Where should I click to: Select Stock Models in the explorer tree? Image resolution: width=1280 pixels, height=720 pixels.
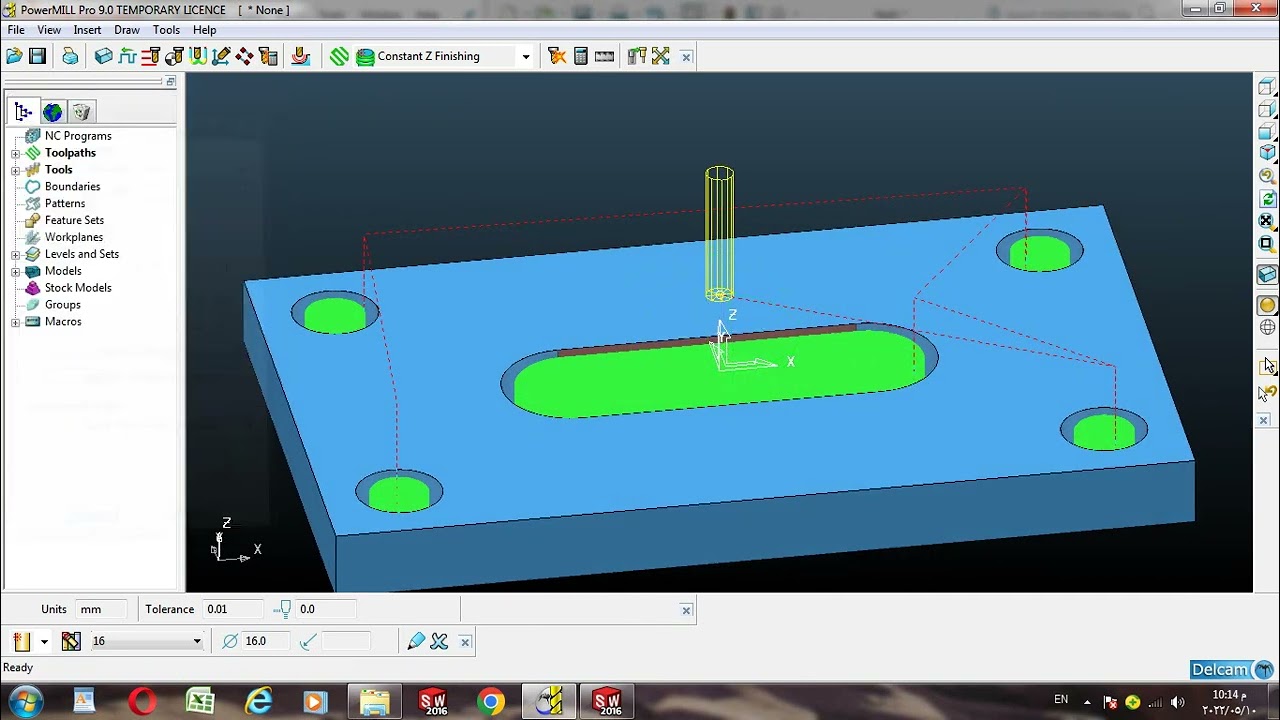pos(78,288)
